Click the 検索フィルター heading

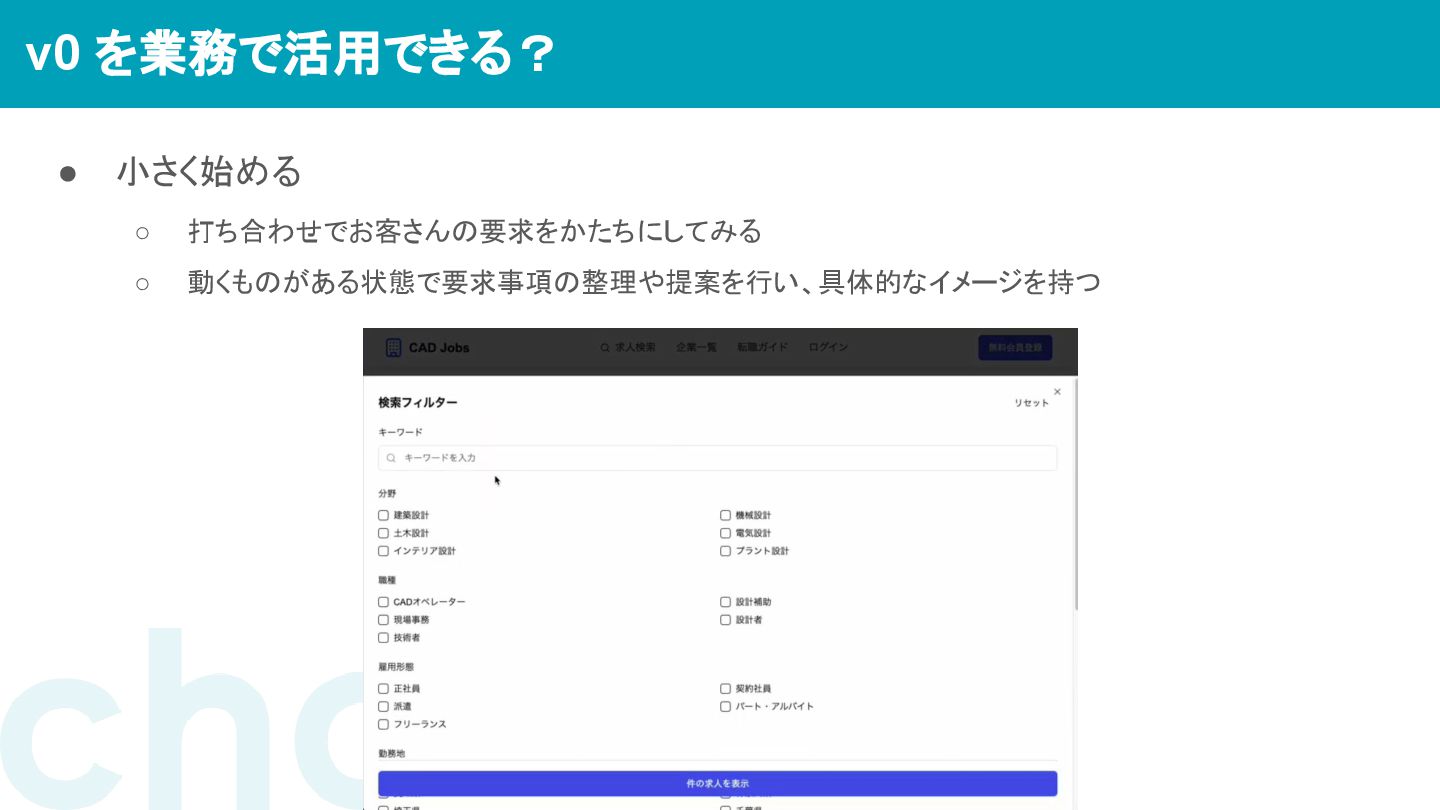pos(418,403)
